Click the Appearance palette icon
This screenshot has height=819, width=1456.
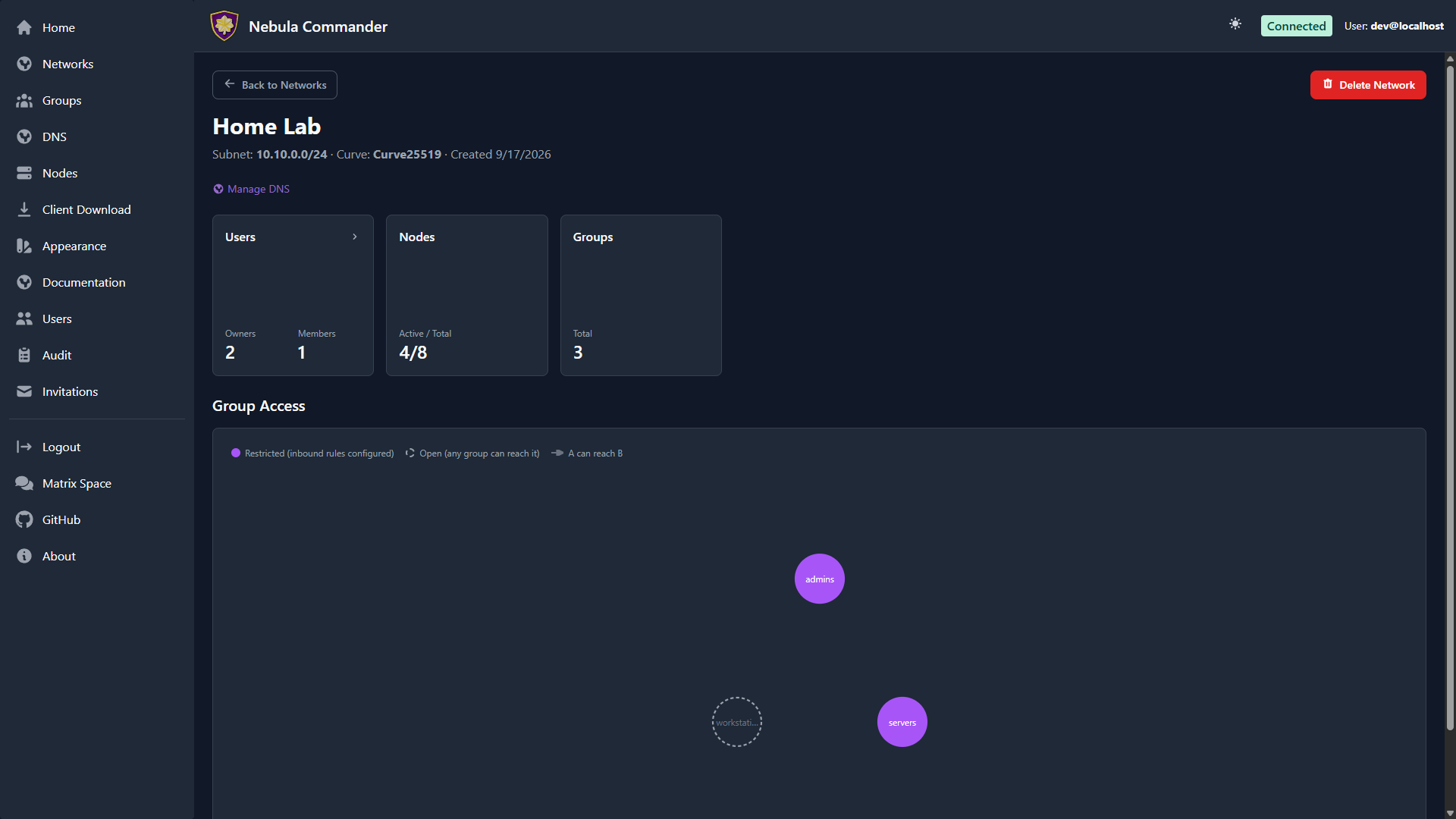click(x=24, y=246)
